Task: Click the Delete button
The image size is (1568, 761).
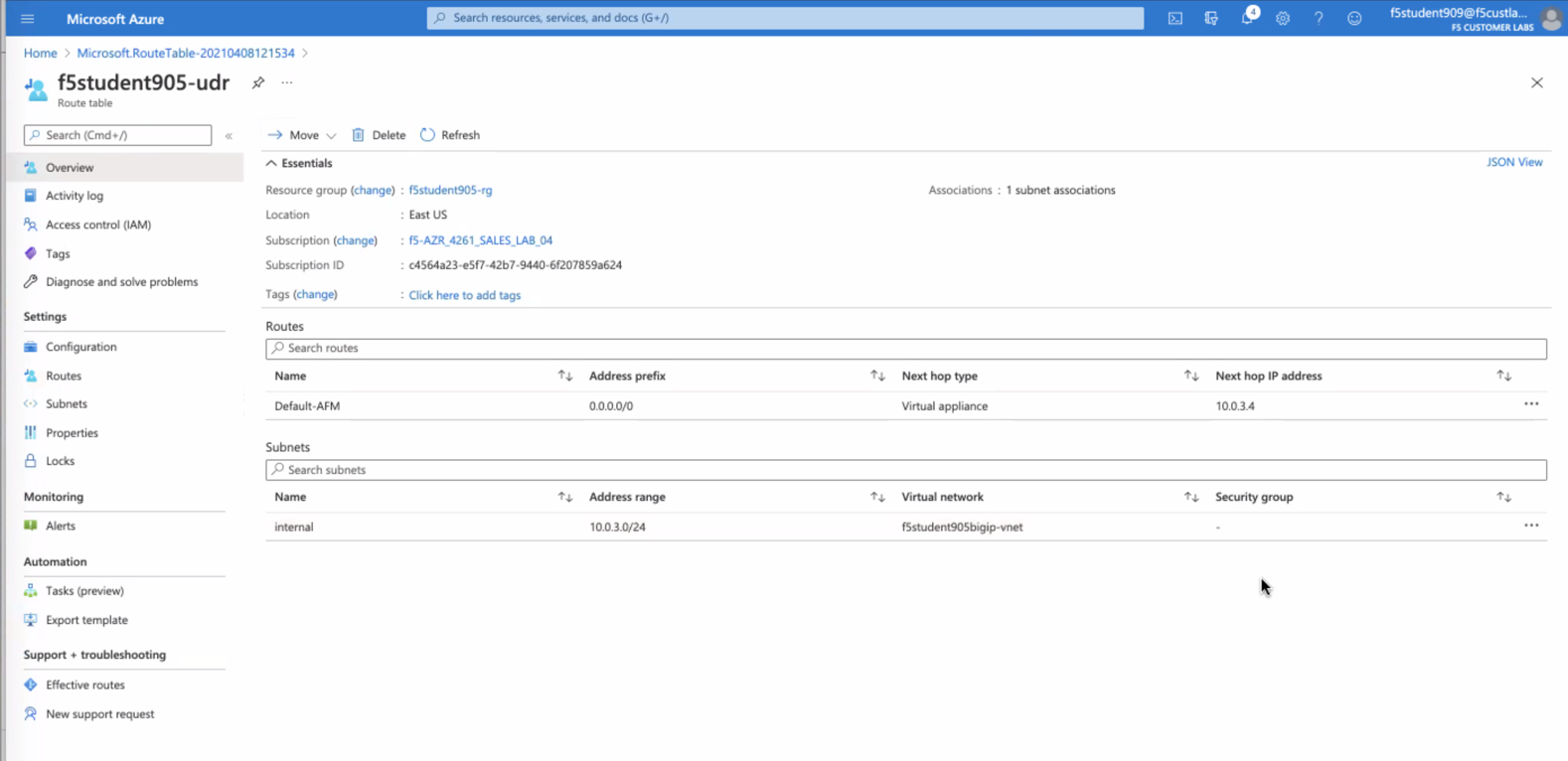Action: pyautogui.click(x=379, y=135)
